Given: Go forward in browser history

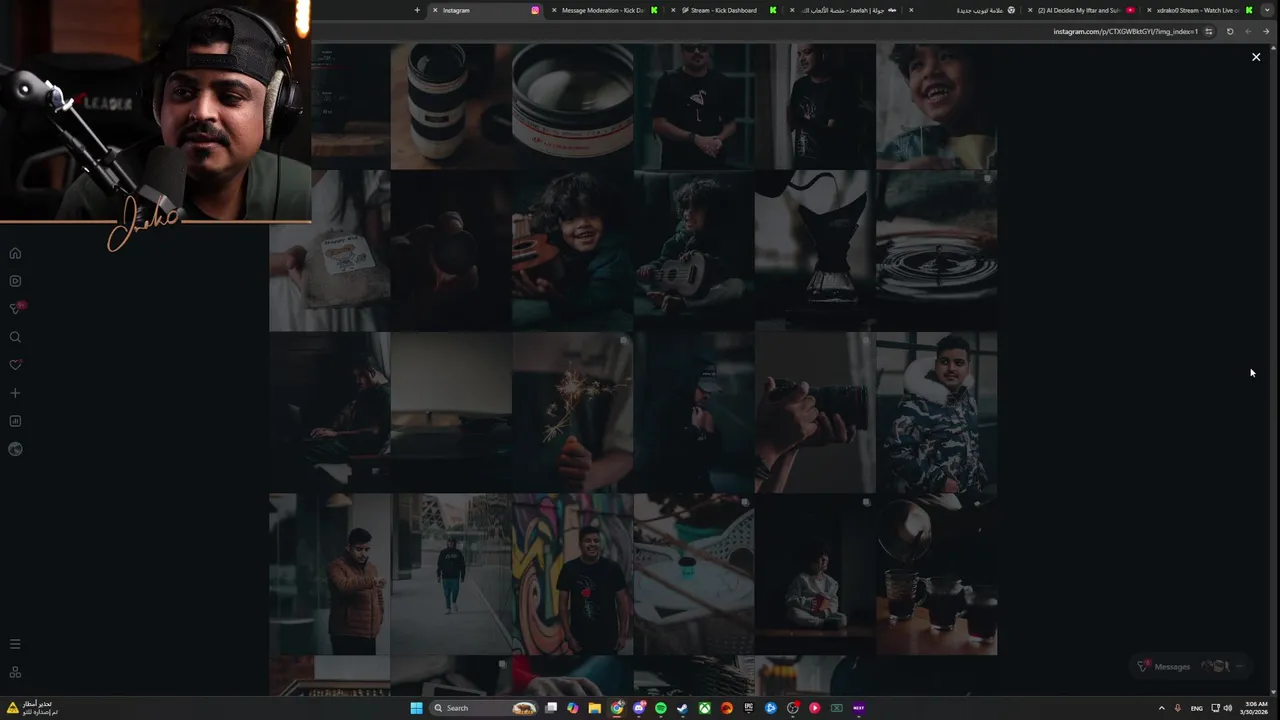Looking at the screenshot, I should (1248, 31).
